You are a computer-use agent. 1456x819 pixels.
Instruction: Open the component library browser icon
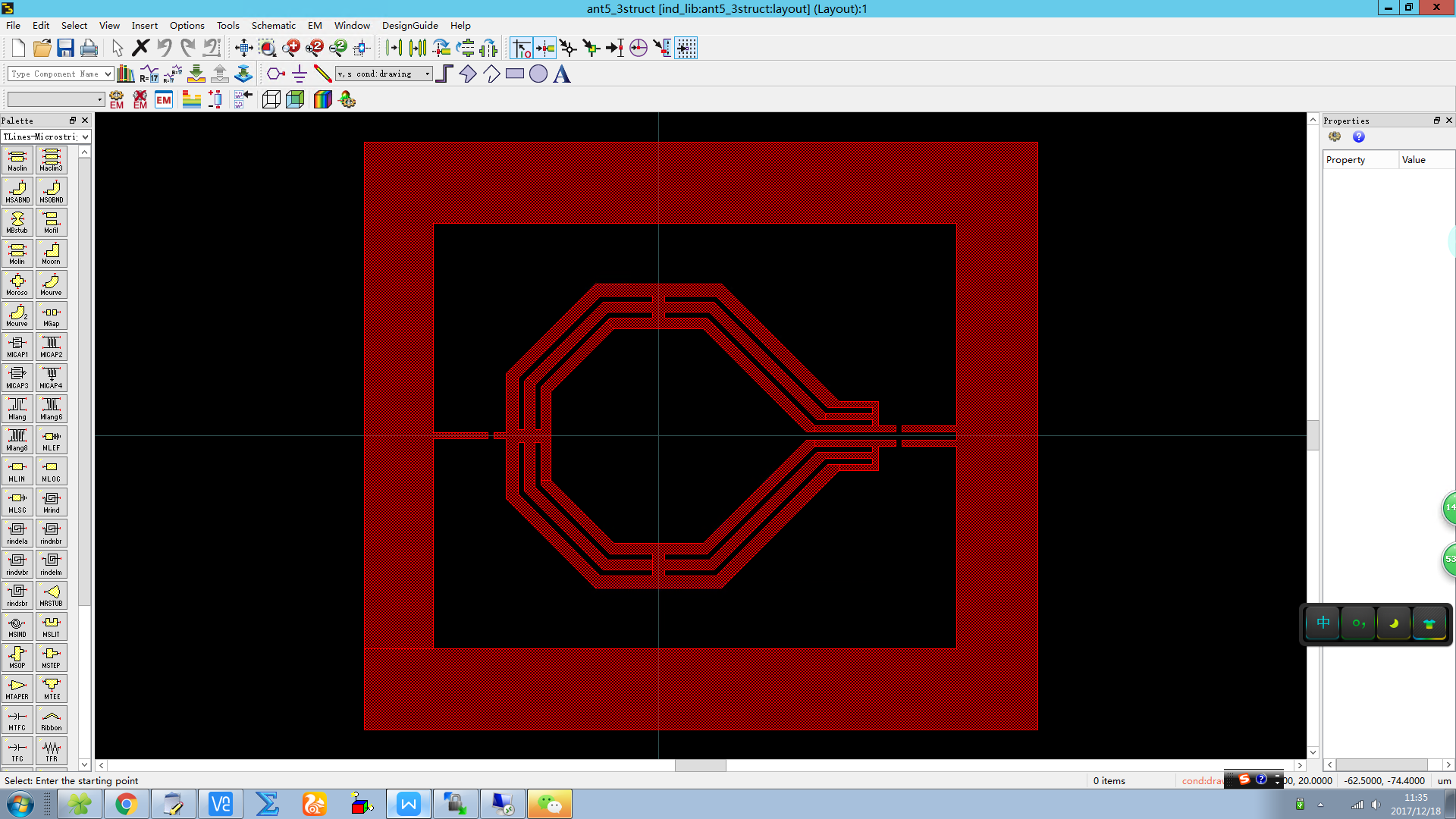pos(126,74)
